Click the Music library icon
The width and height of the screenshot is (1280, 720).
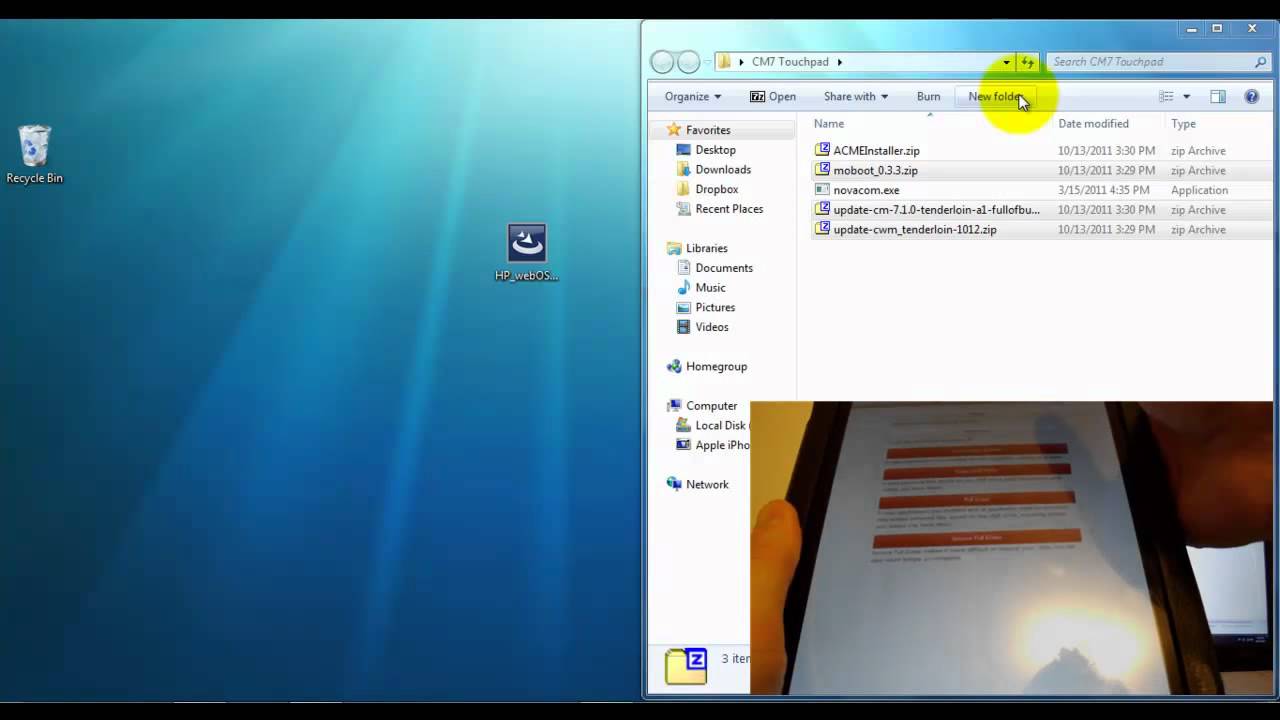(x=684, y=287)
